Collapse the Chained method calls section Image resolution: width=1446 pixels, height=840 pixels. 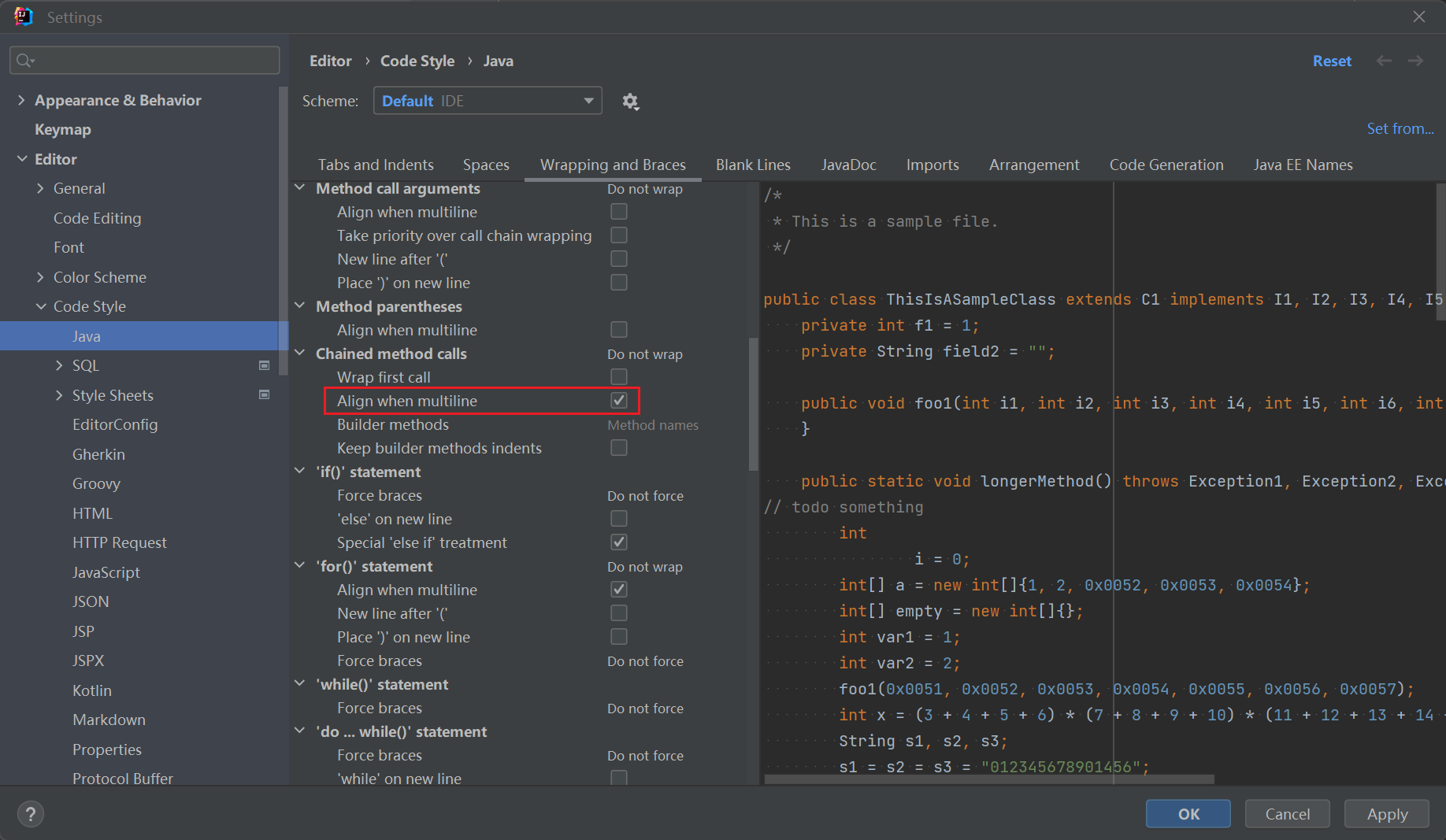[300, 353]
